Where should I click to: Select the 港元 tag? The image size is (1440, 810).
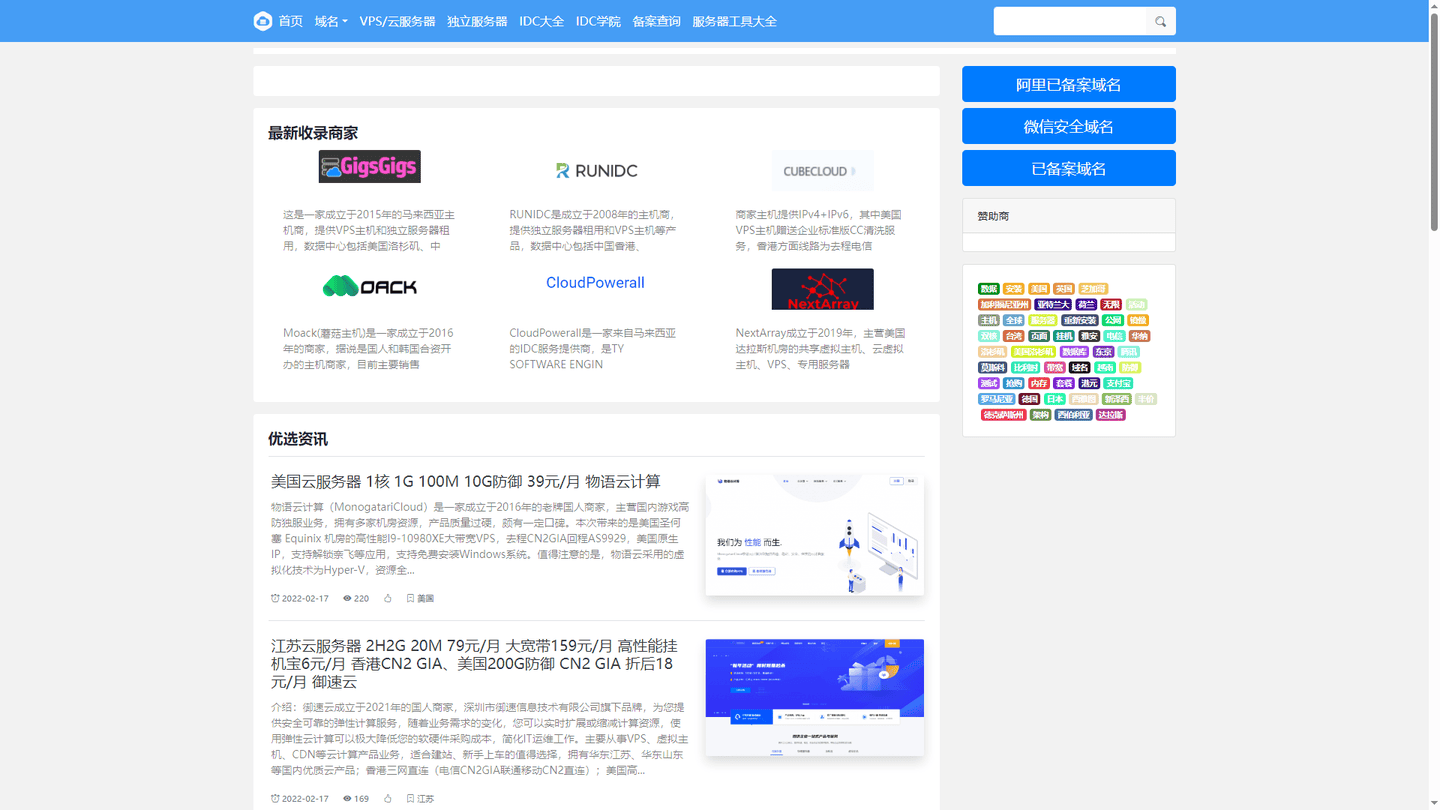[x=1089, y=383]
